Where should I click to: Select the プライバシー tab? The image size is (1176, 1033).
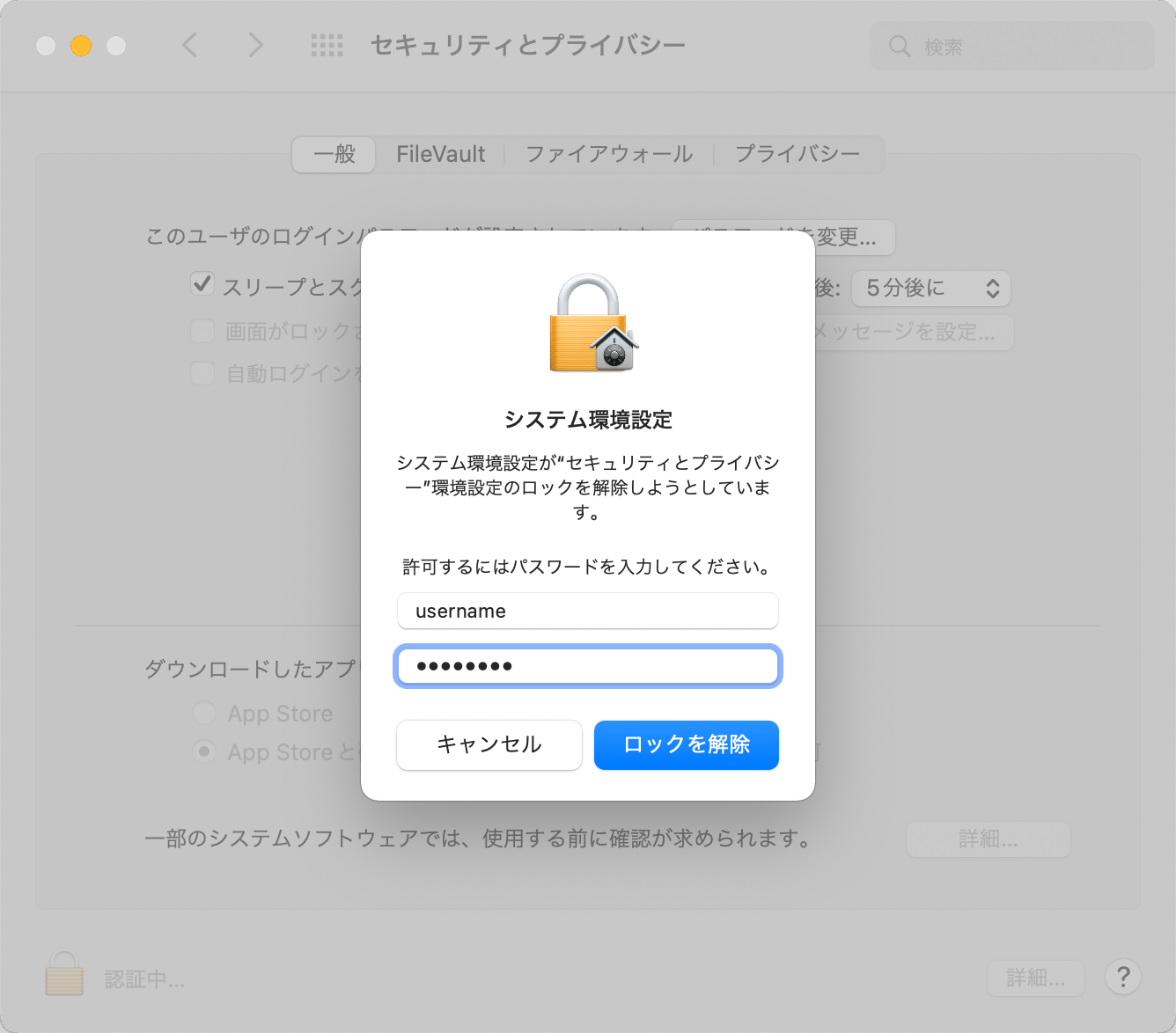click(798, 154)
